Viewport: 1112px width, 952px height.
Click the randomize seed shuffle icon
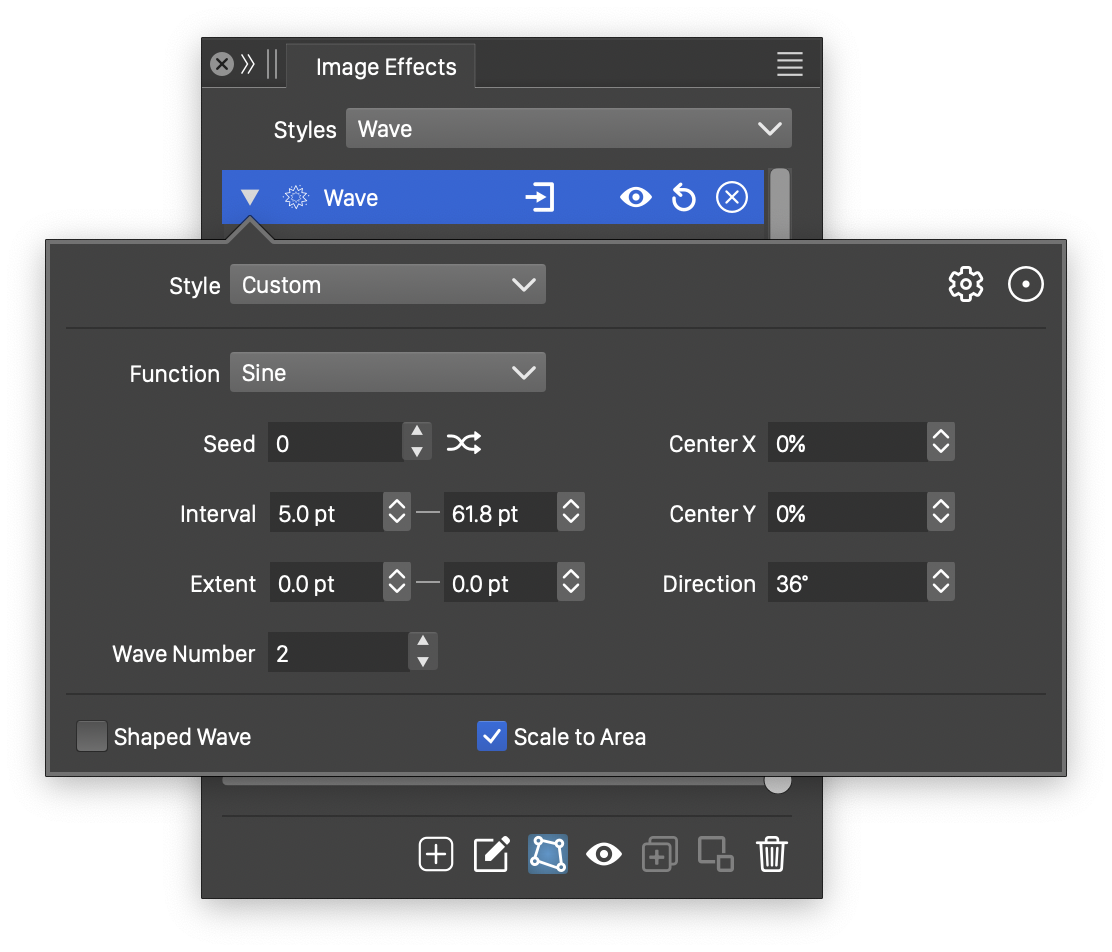click(x=463, y=443)
